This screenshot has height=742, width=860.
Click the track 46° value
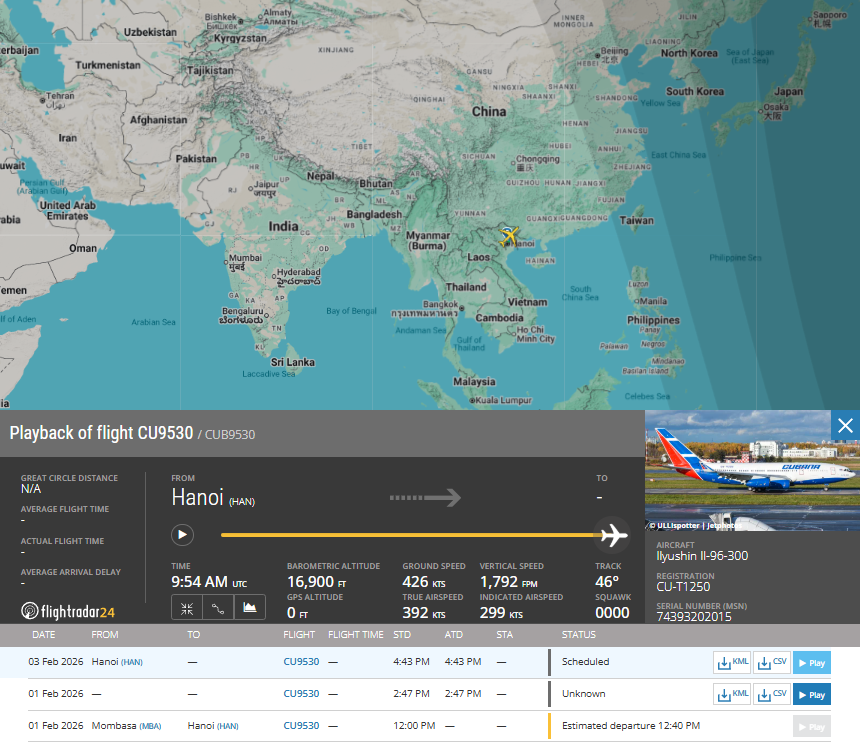(x=607, y=582)
